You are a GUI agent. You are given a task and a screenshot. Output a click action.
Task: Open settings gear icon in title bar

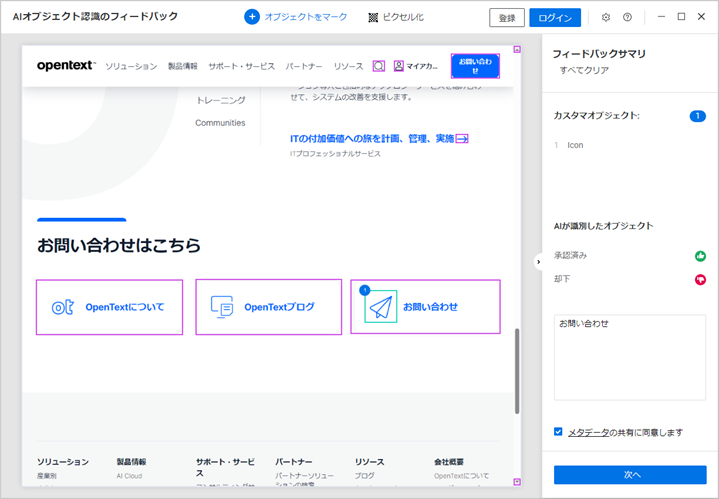click(x=606, y=17)
